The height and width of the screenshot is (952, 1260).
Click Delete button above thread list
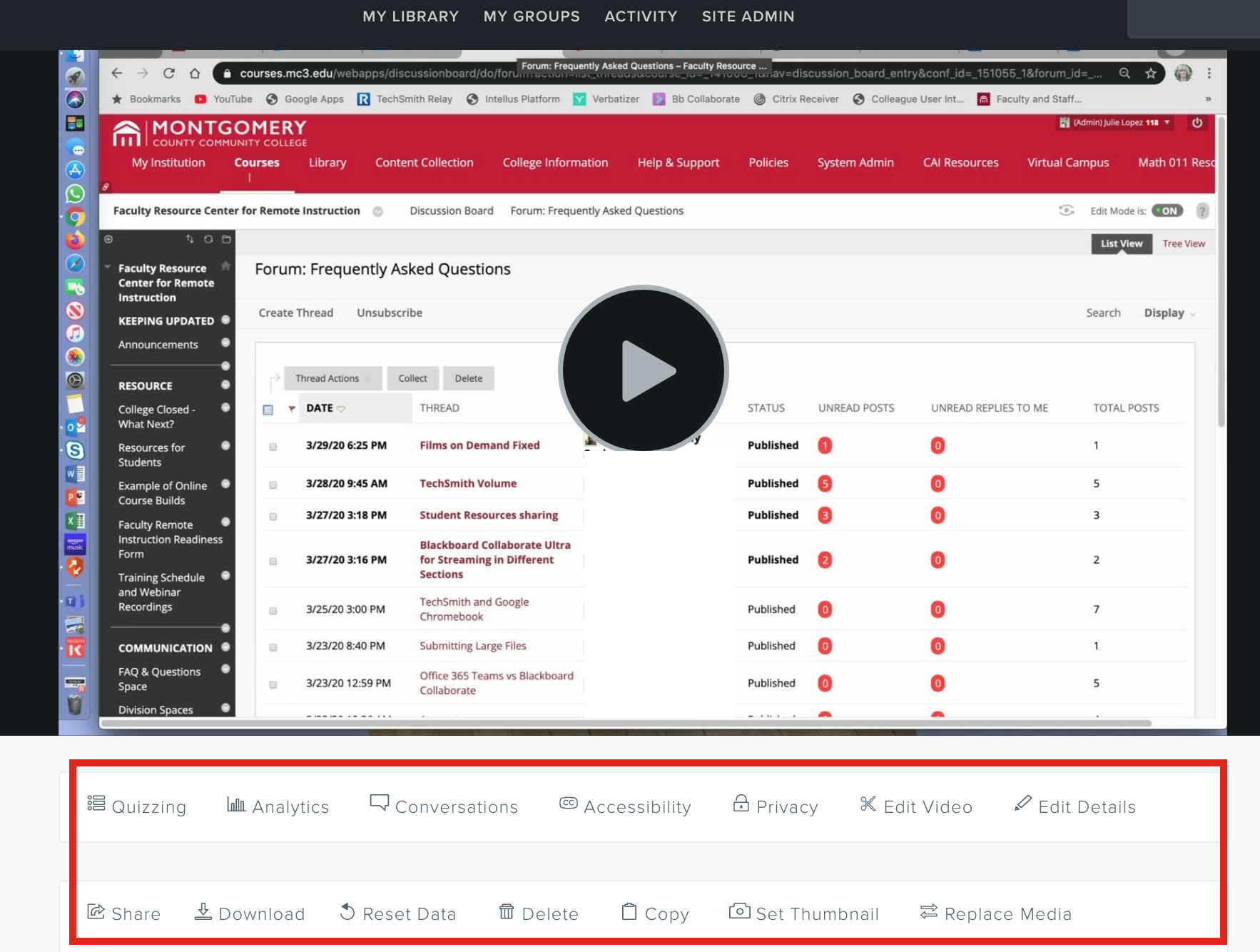pyautogui.click(x=469, y=378)
